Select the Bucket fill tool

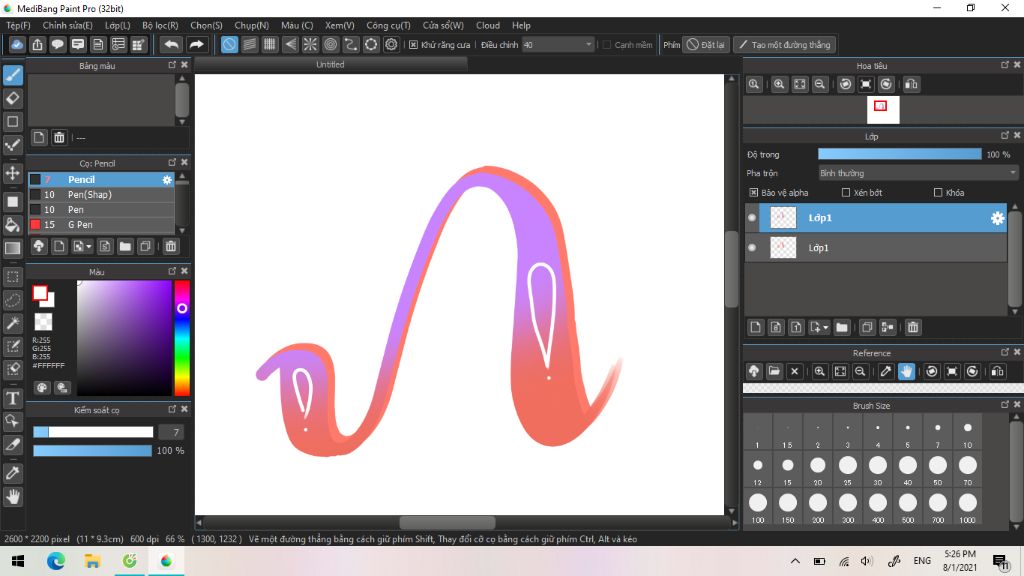(13, 225)
